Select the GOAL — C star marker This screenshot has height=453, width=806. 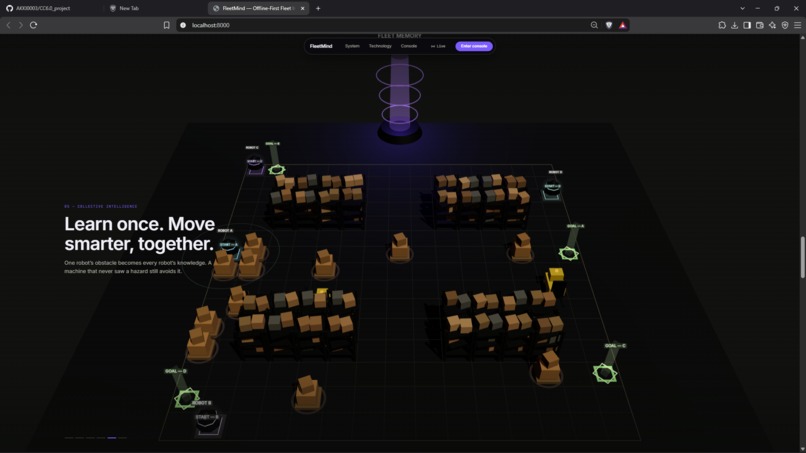coord(604,373)
